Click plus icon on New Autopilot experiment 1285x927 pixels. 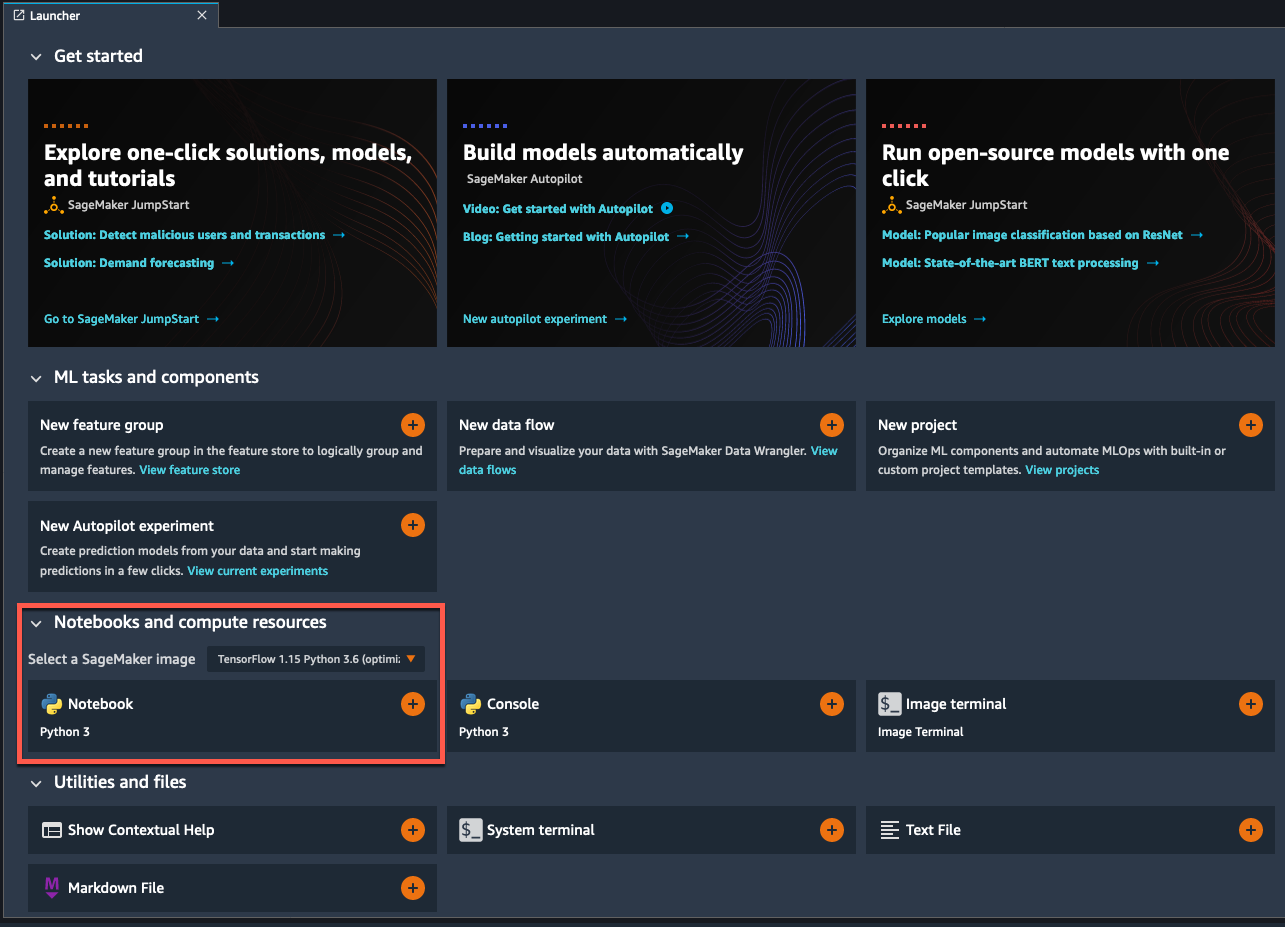click(413, 525)
